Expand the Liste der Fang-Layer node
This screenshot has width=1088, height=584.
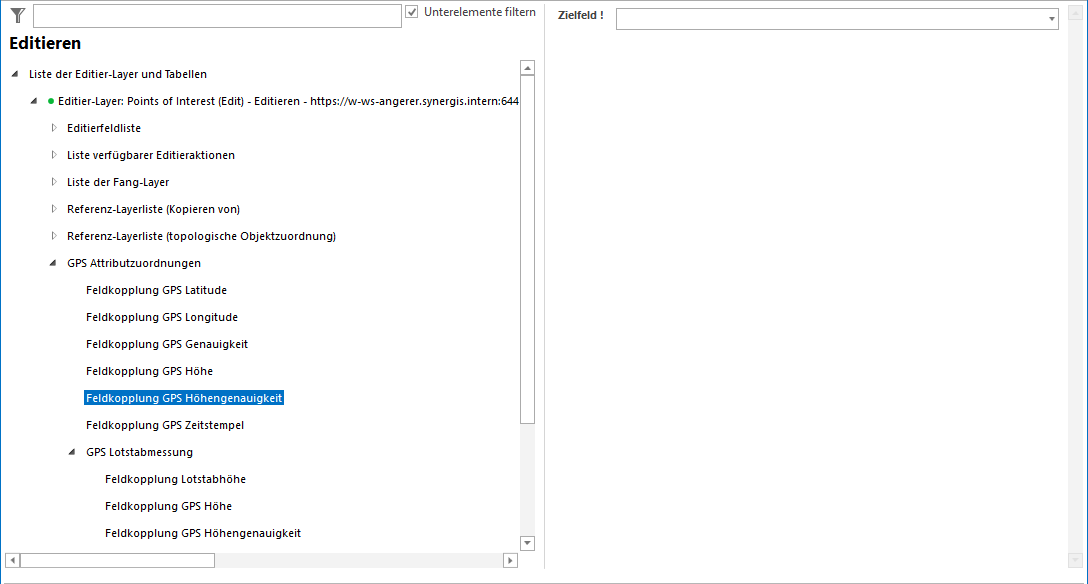[x=54, y=182]
